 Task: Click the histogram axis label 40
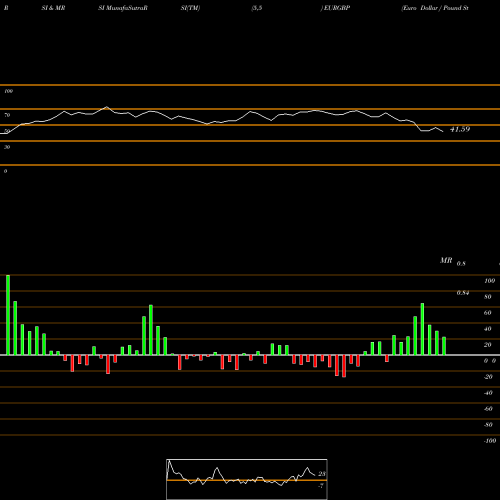[x=488, y=329]
